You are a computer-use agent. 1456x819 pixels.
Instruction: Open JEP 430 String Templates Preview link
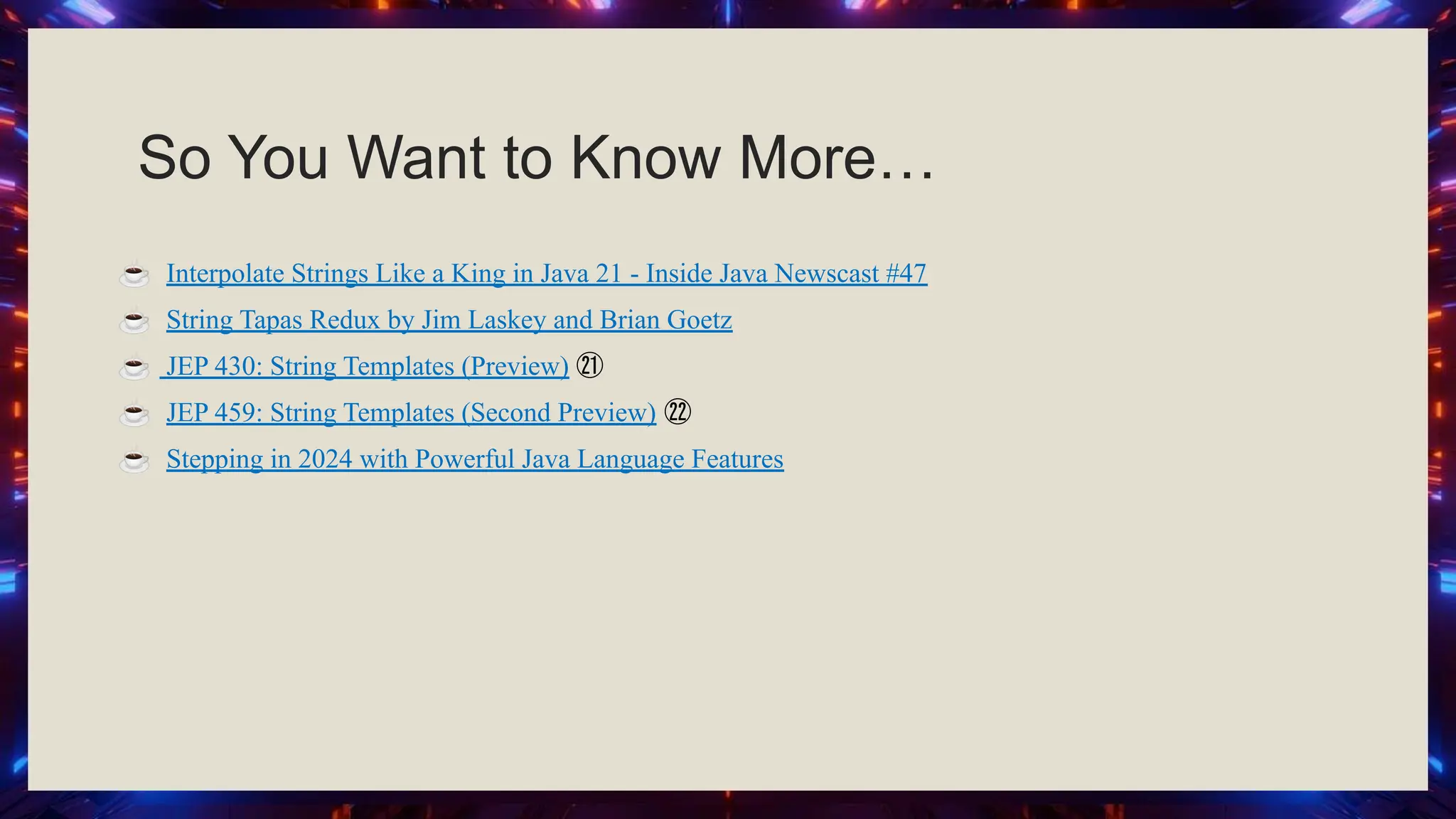pos(366,366)
